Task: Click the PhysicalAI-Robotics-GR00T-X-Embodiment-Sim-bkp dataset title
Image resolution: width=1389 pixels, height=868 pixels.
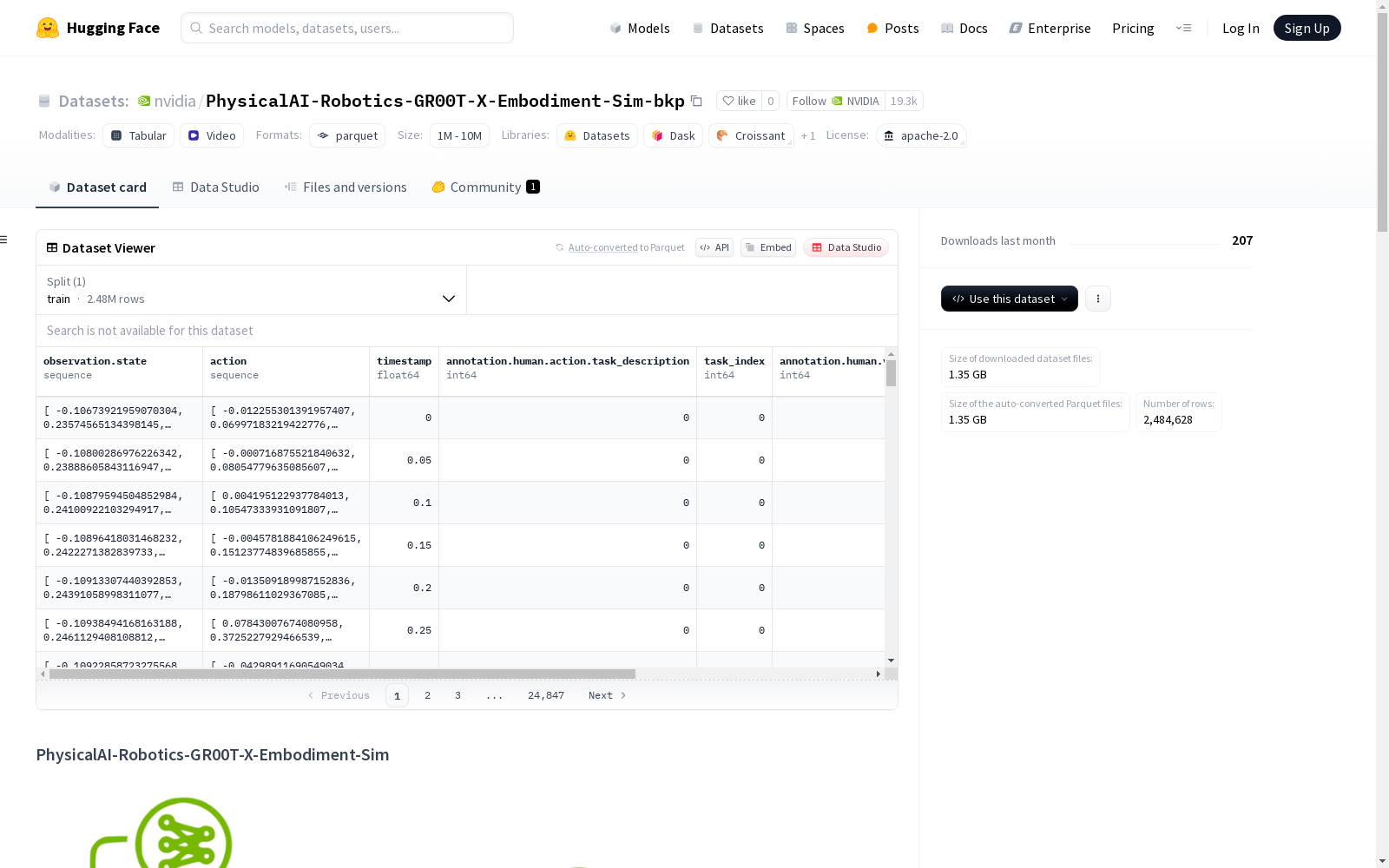Action: pos(445,101)
